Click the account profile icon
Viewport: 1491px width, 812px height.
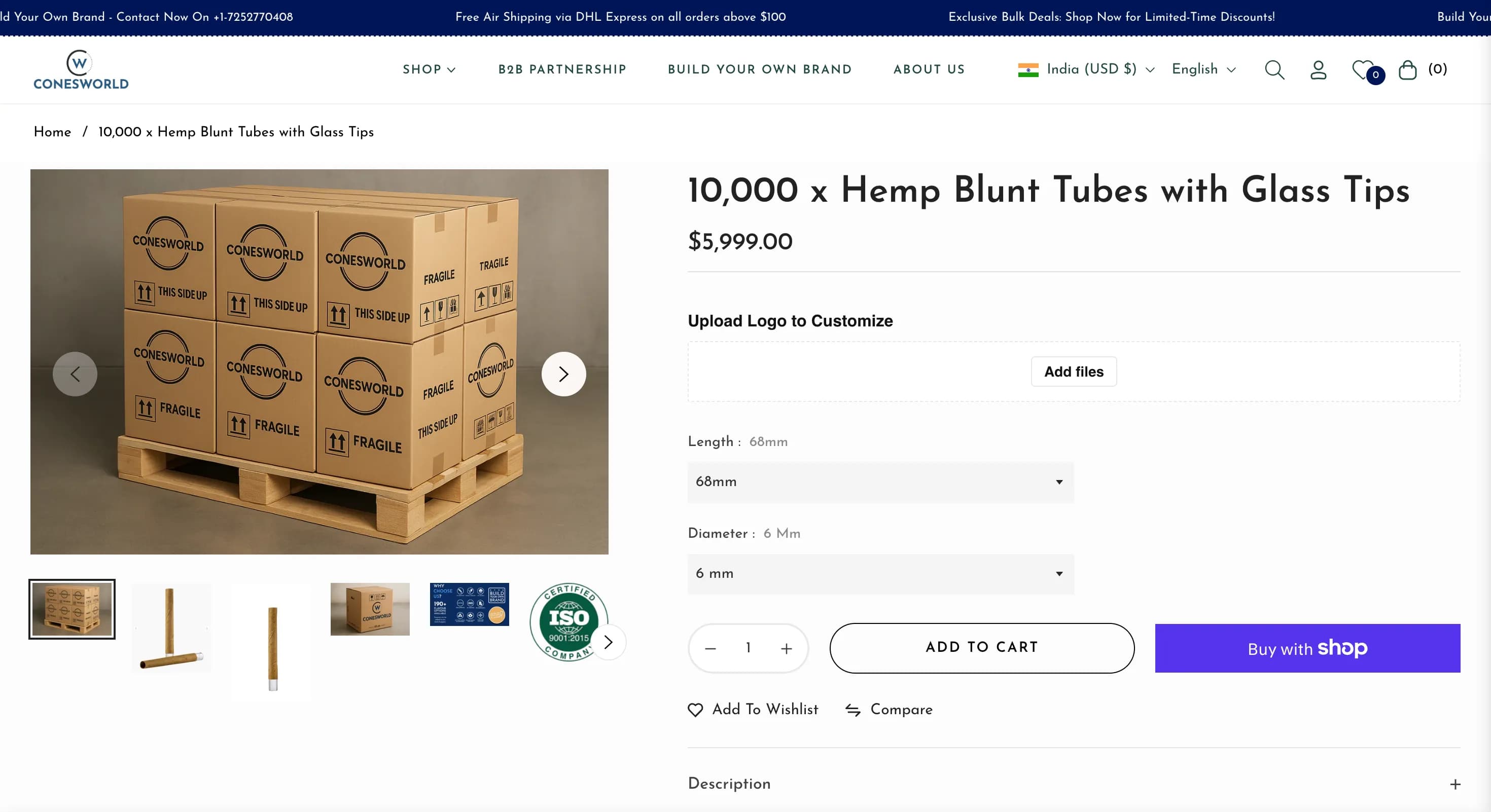point(1318,70)
